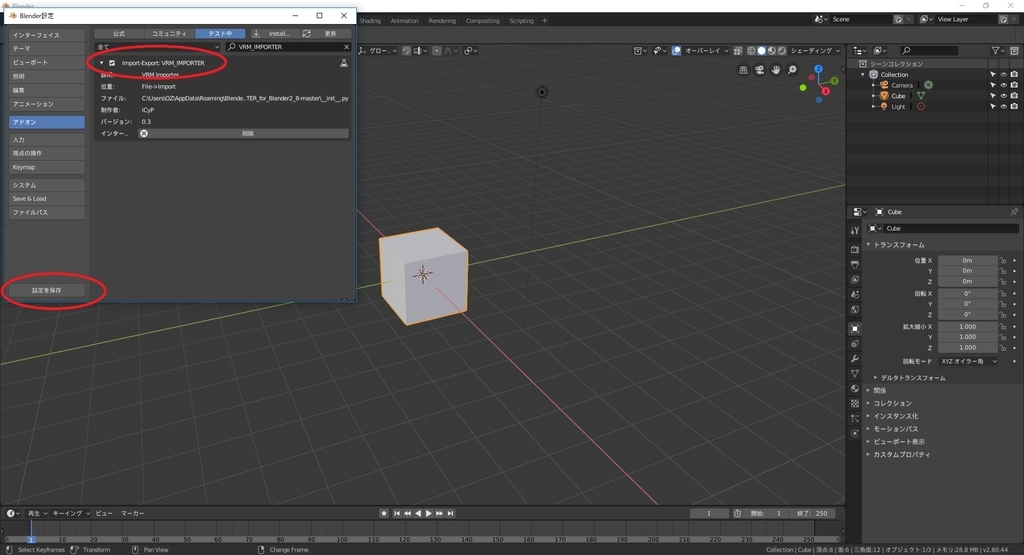This screenshot has width=1024, height=555.
Task: Click the pan view hand icon
Action: (x=776, y=70)
